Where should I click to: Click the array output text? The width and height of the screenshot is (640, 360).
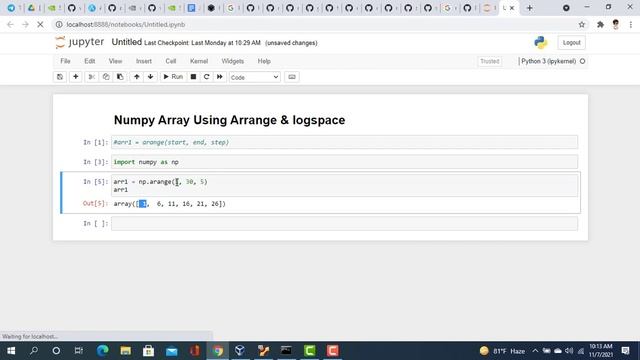pyautogui.click(x=169, y=203)
